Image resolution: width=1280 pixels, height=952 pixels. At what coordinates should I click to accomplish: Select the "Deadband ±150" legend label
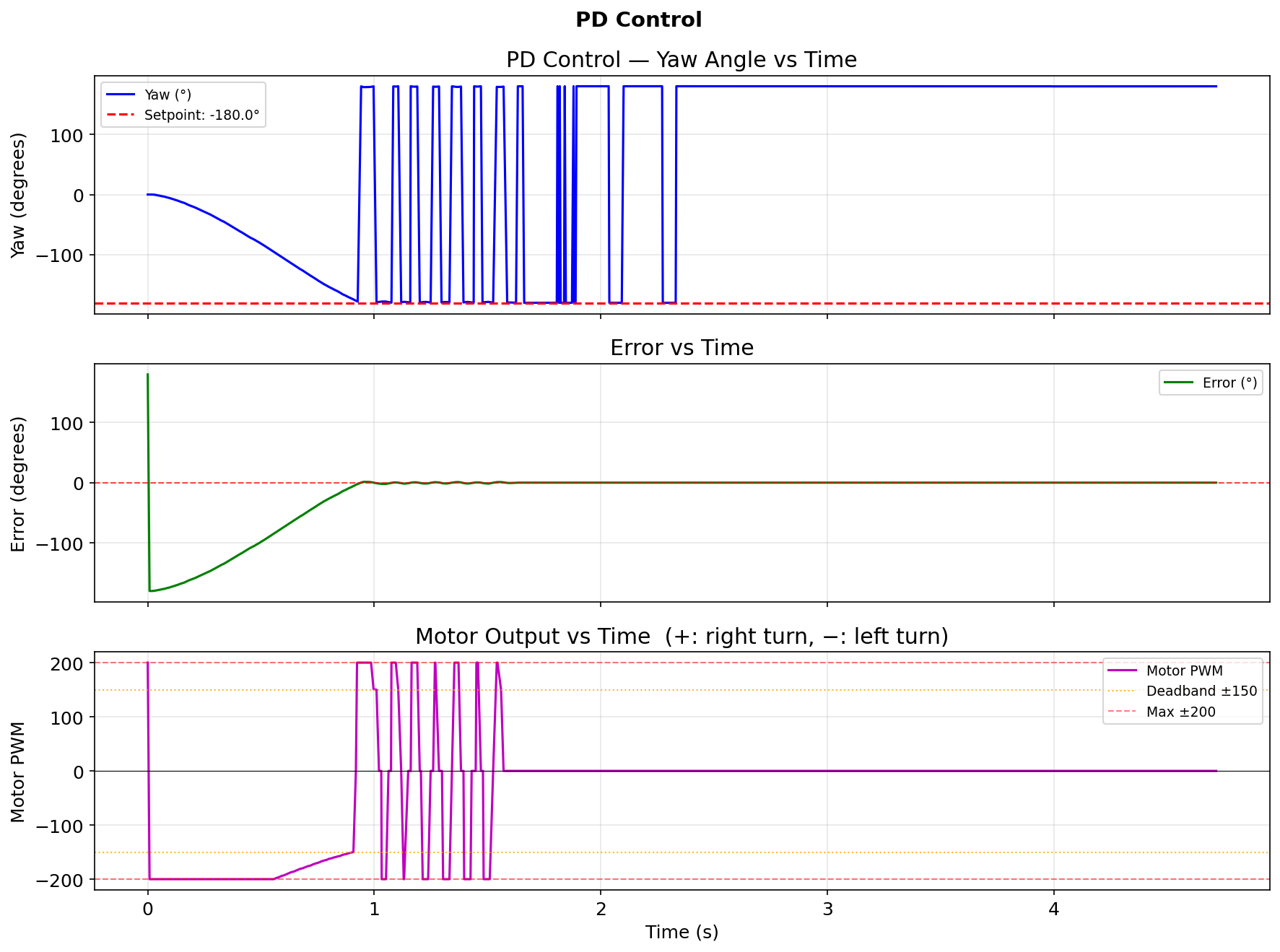coord(1201,691)
